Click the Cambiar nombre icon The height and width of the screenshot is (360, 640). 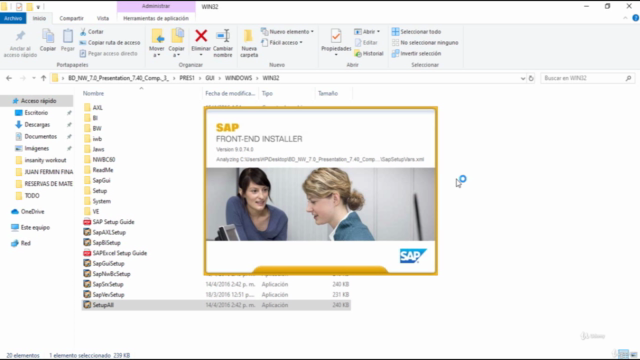(x=223, y=36)
